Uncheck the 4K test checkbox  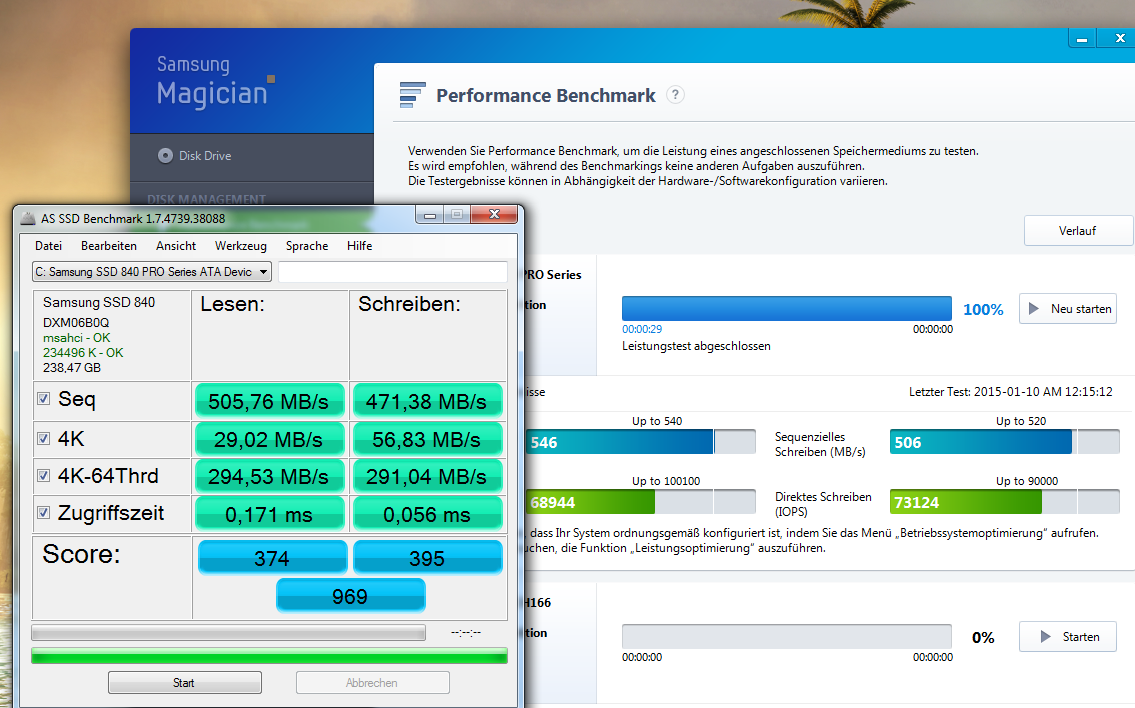[43, 439]
